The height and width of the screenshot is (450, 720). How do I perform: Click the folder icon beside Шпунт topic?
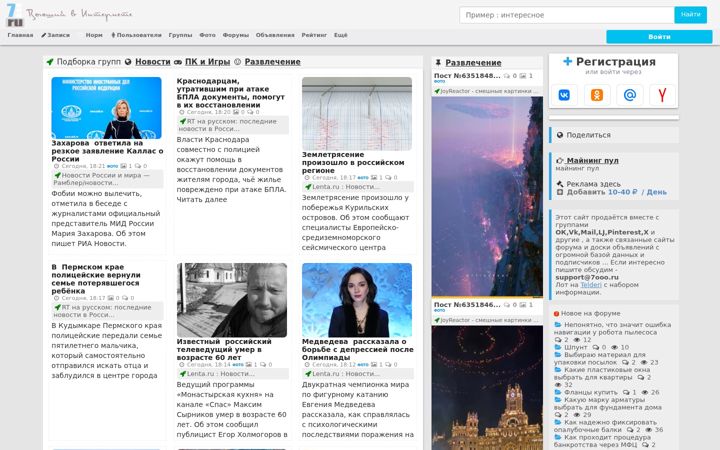[x=558, y=347]
